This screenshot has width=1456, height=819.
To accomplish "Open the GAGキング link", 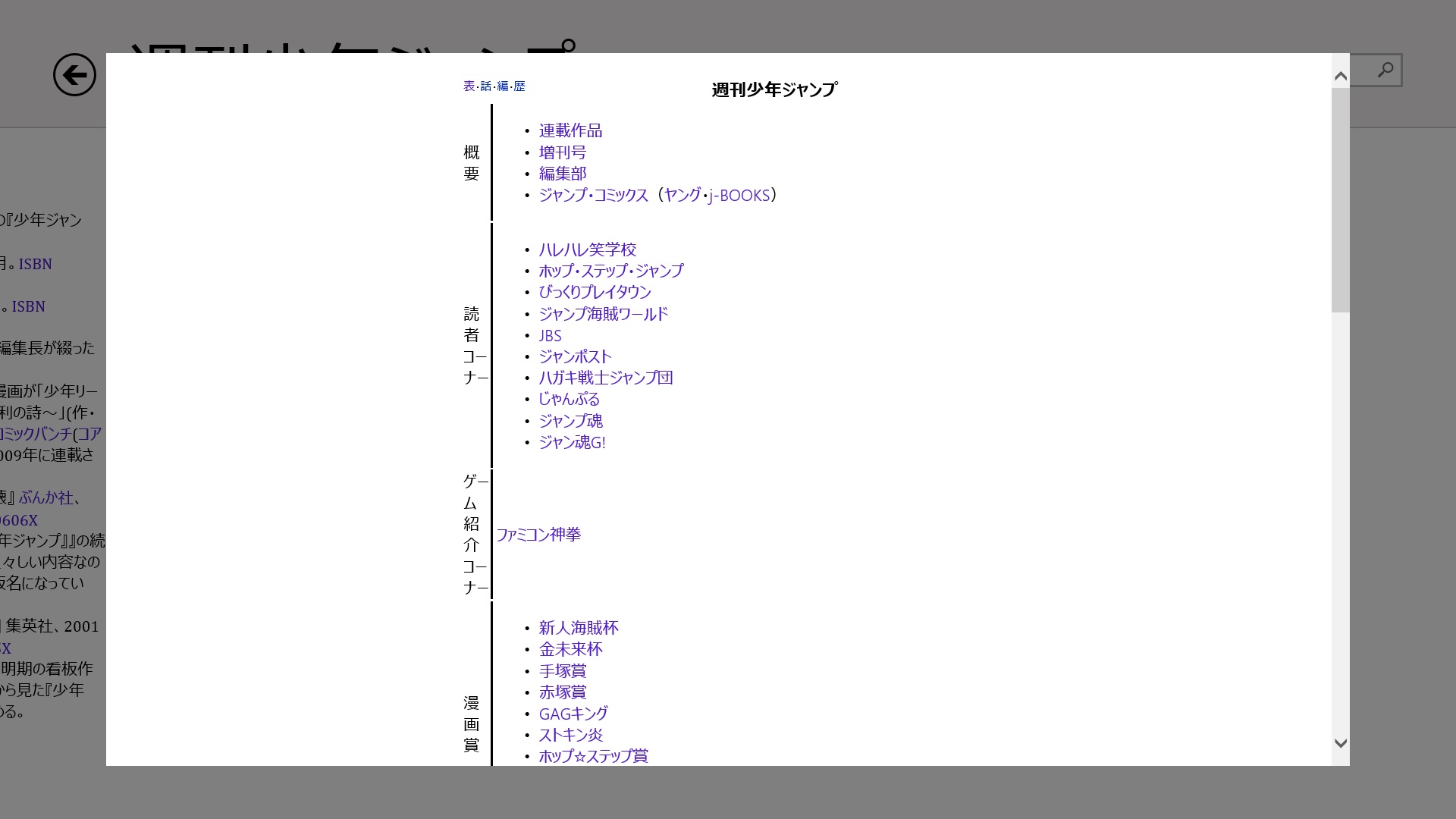I will [573, 714].
